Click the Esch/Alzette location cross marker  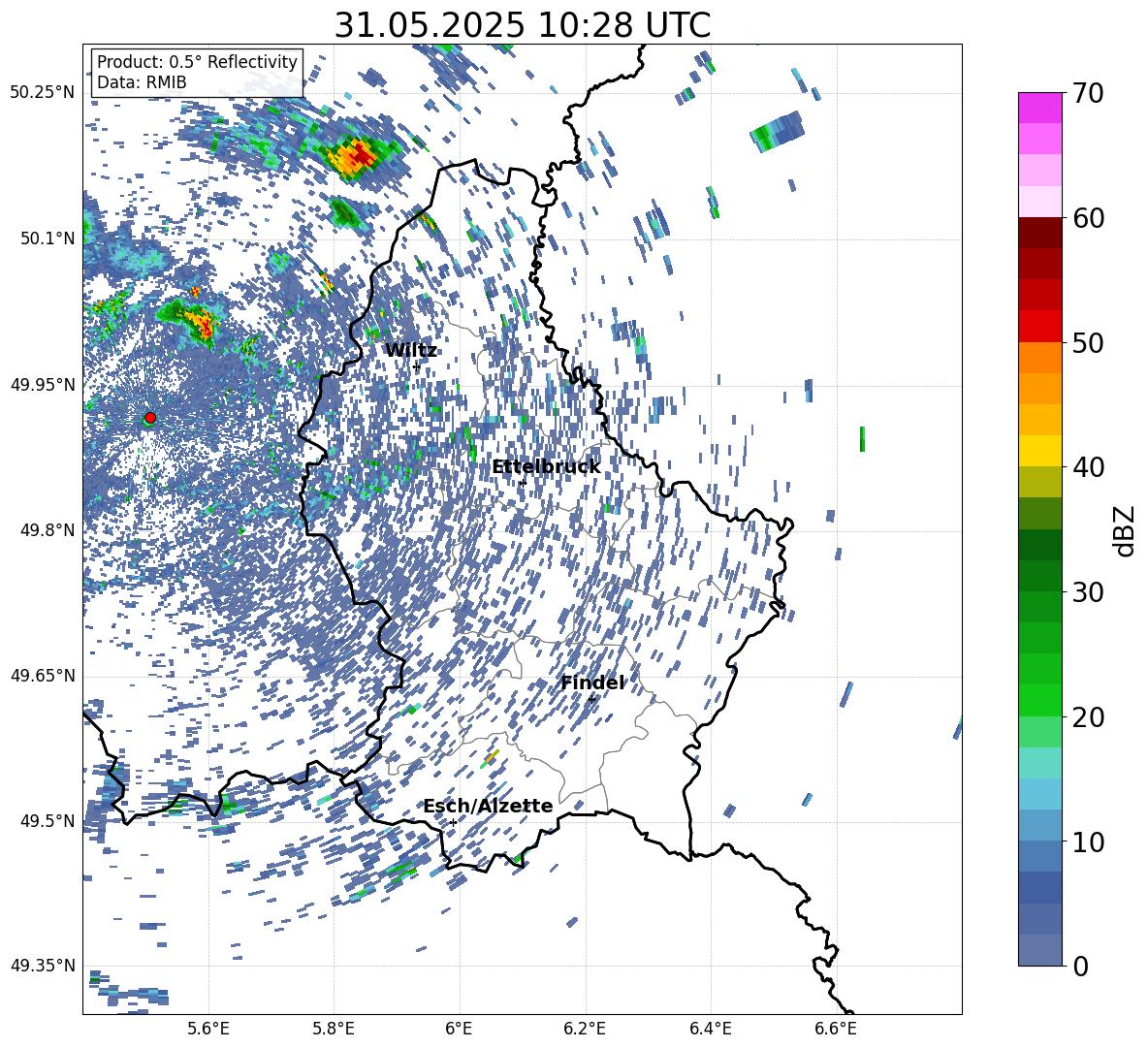(x=453, y=822)
